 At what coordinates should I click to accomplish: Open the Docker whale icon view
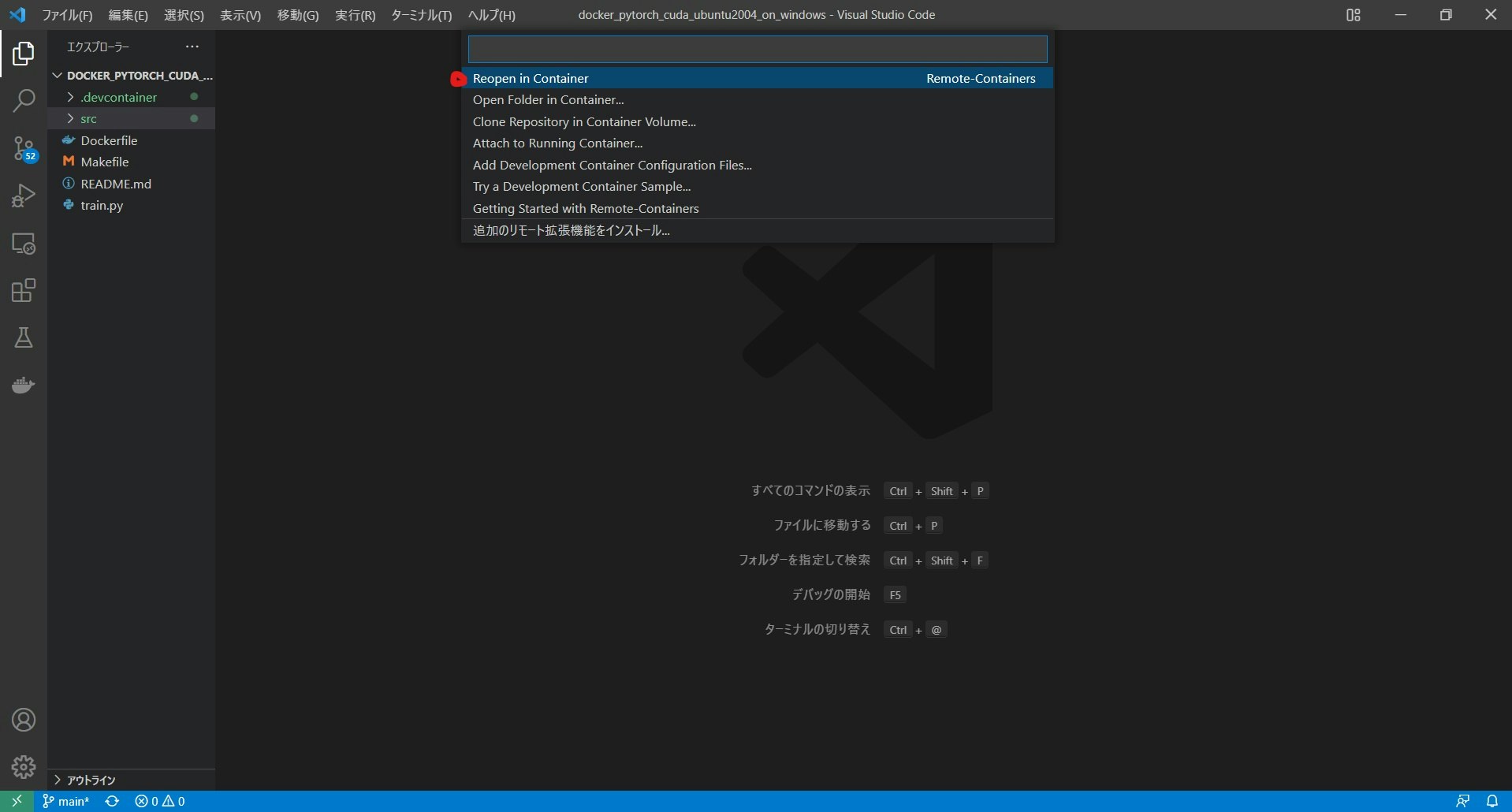point(24,386)
